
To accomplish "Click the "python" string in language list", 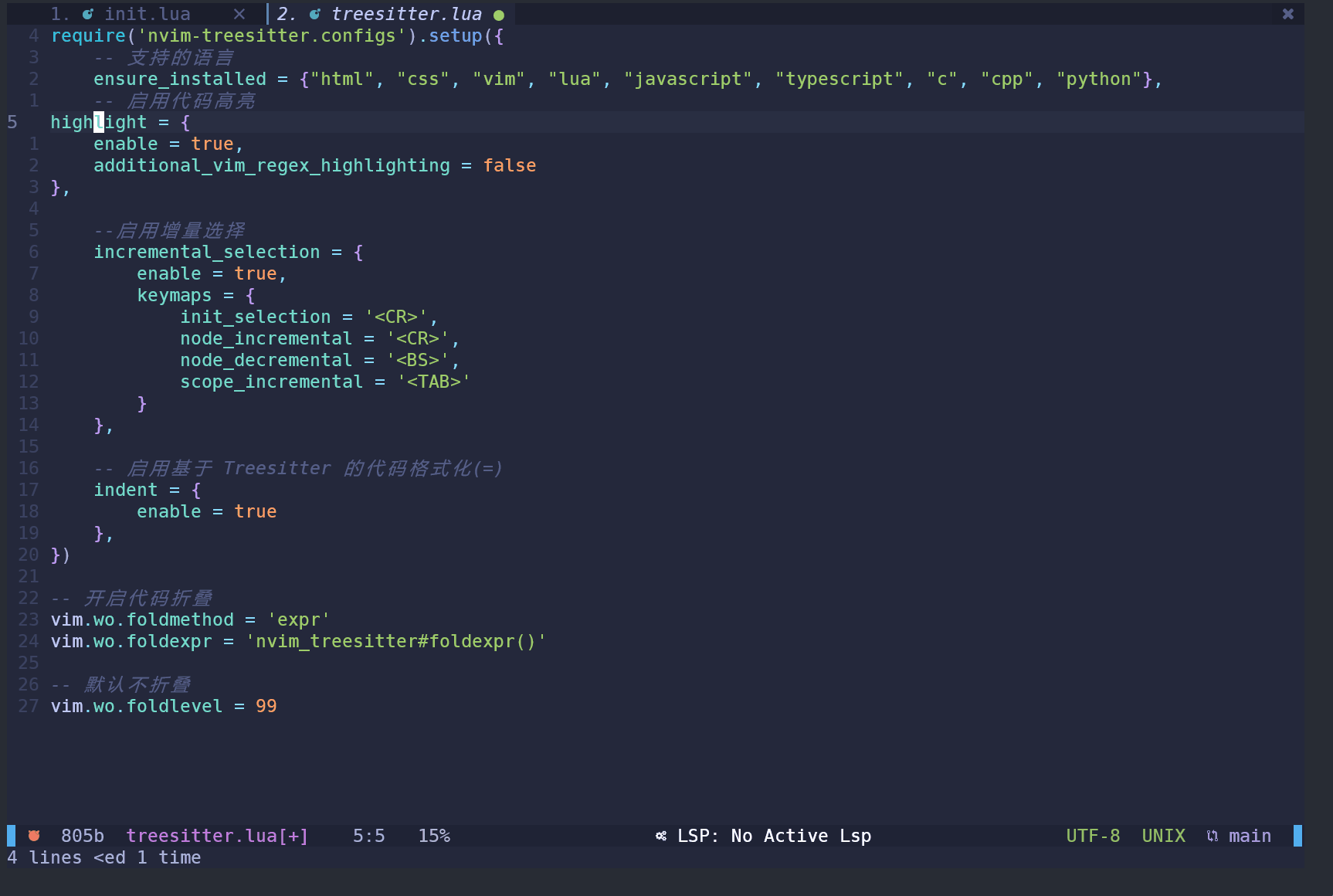I will (1099, 79).
